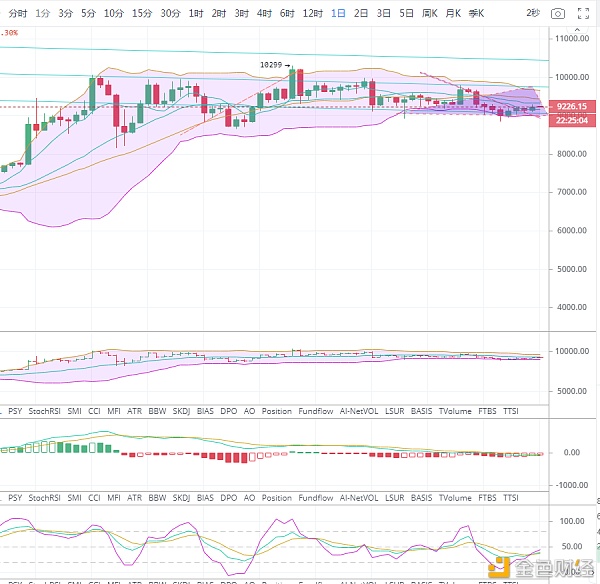This screenshot has height=584, width=600.
Task: Choose the highlighted 1日 daily interval
Action: [x=338, y=13]
